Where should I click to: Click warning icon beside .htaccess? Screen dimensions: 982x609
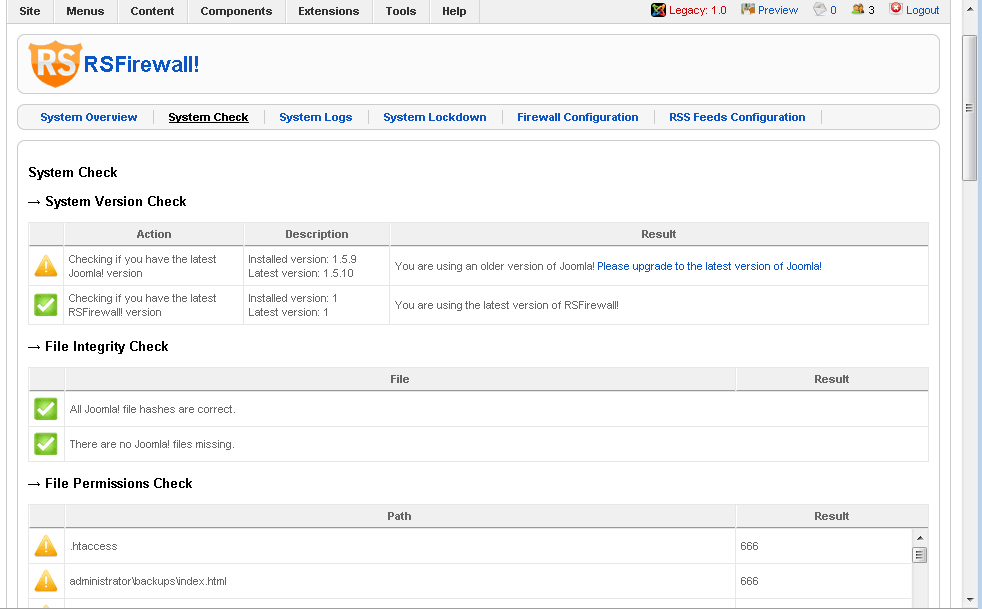tap(46, 546)
